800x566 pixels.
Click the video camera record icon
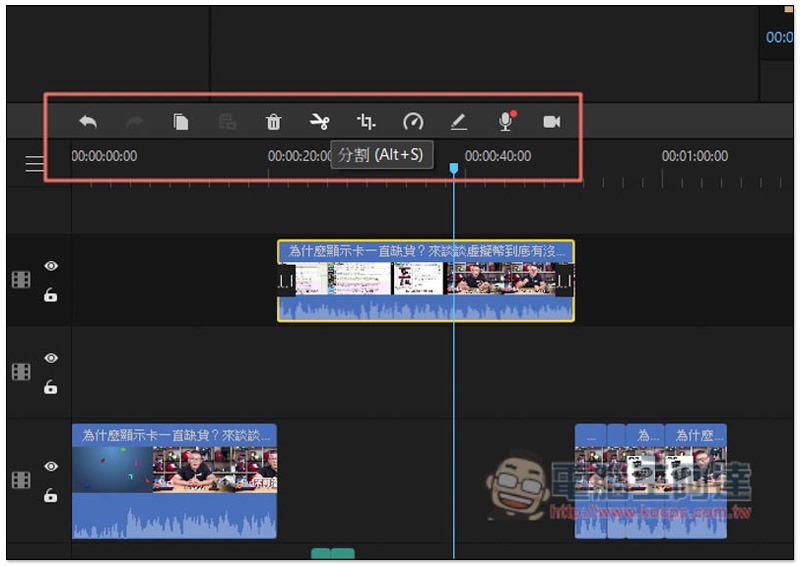[x=551, y=122]
